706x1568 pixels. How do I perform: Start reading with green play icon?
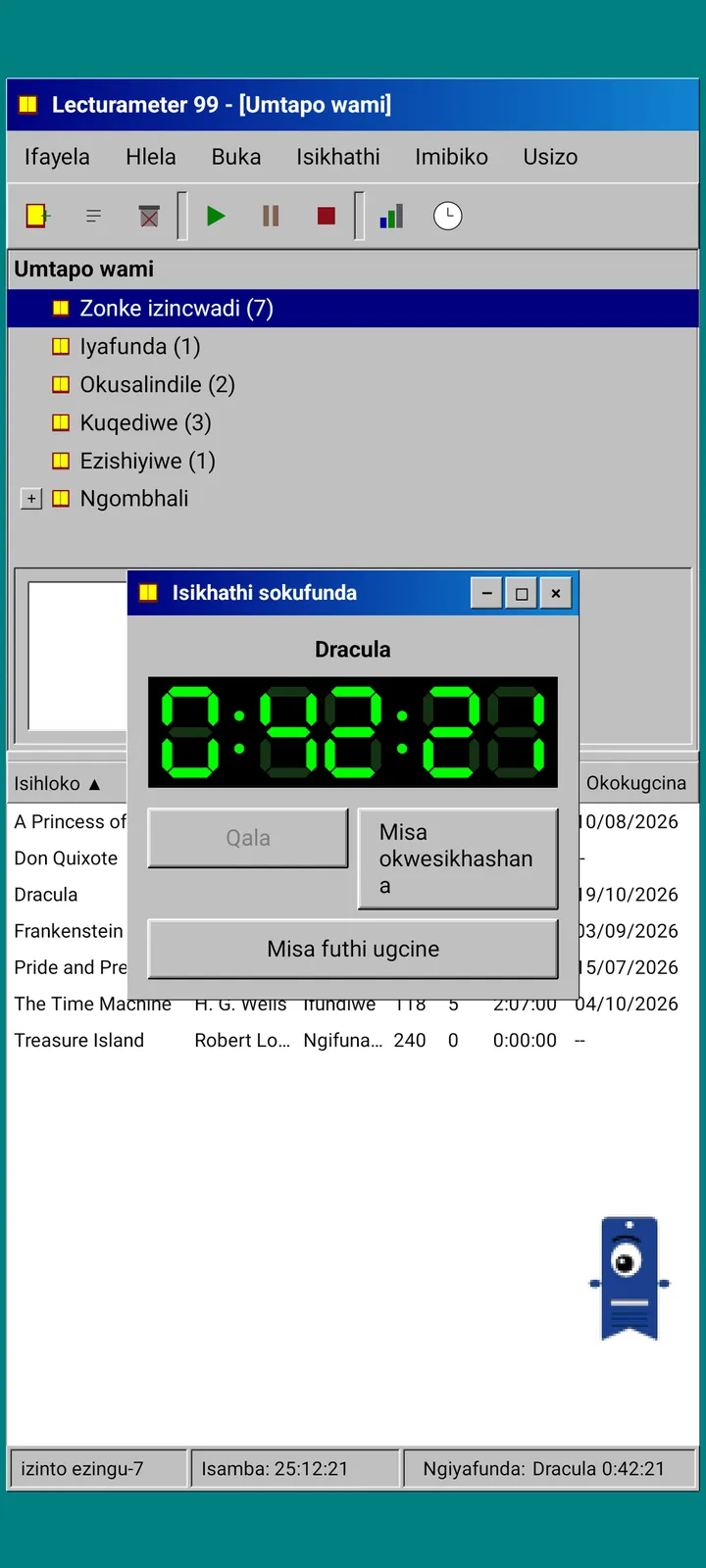tap(216, 216)
